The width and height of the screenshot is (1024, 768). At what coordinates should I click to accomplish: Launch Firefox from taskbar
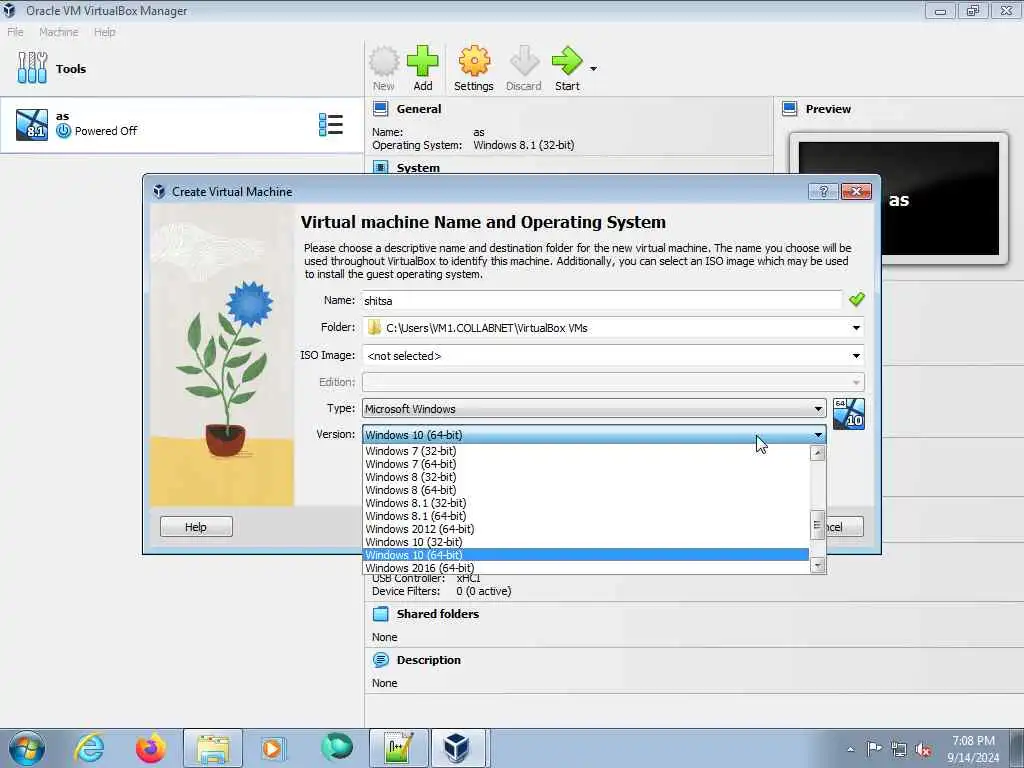[150, 748]
